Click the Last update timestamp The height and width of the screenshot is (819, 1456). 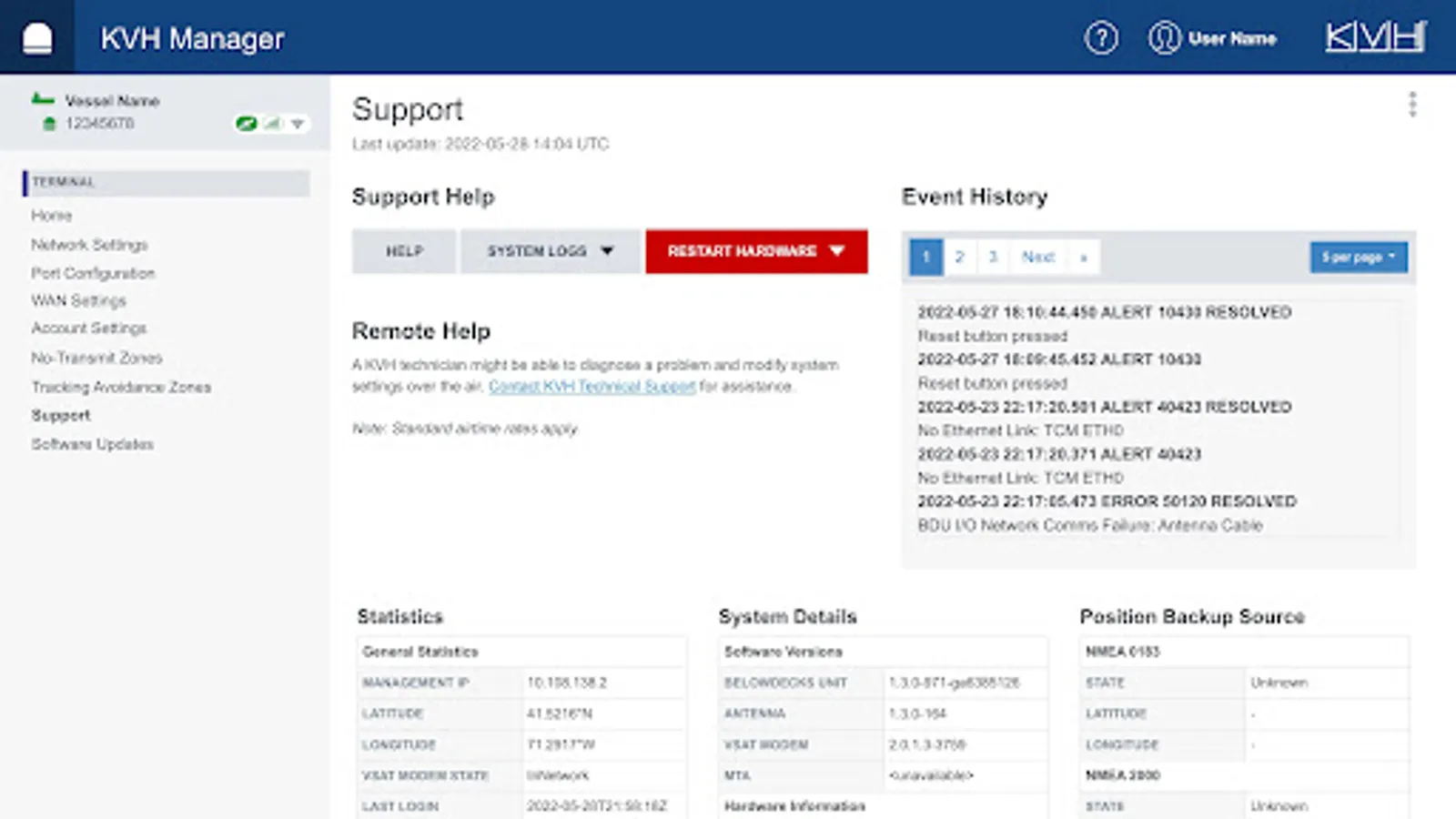click(x=480, y=144)
